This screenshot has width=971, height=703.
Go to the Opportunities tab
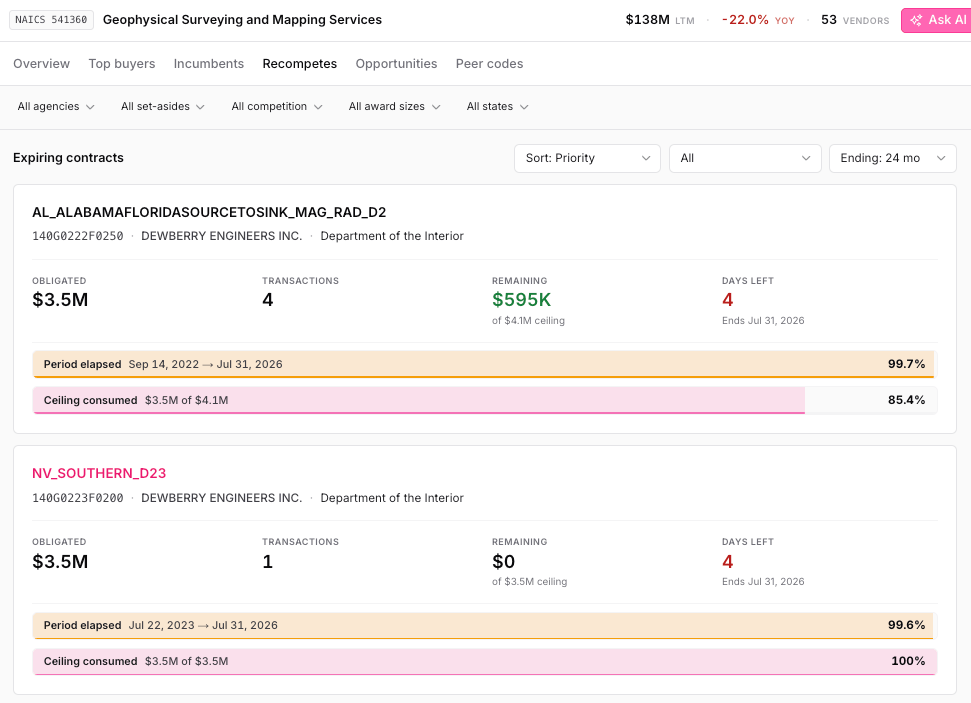click(396, 64)
